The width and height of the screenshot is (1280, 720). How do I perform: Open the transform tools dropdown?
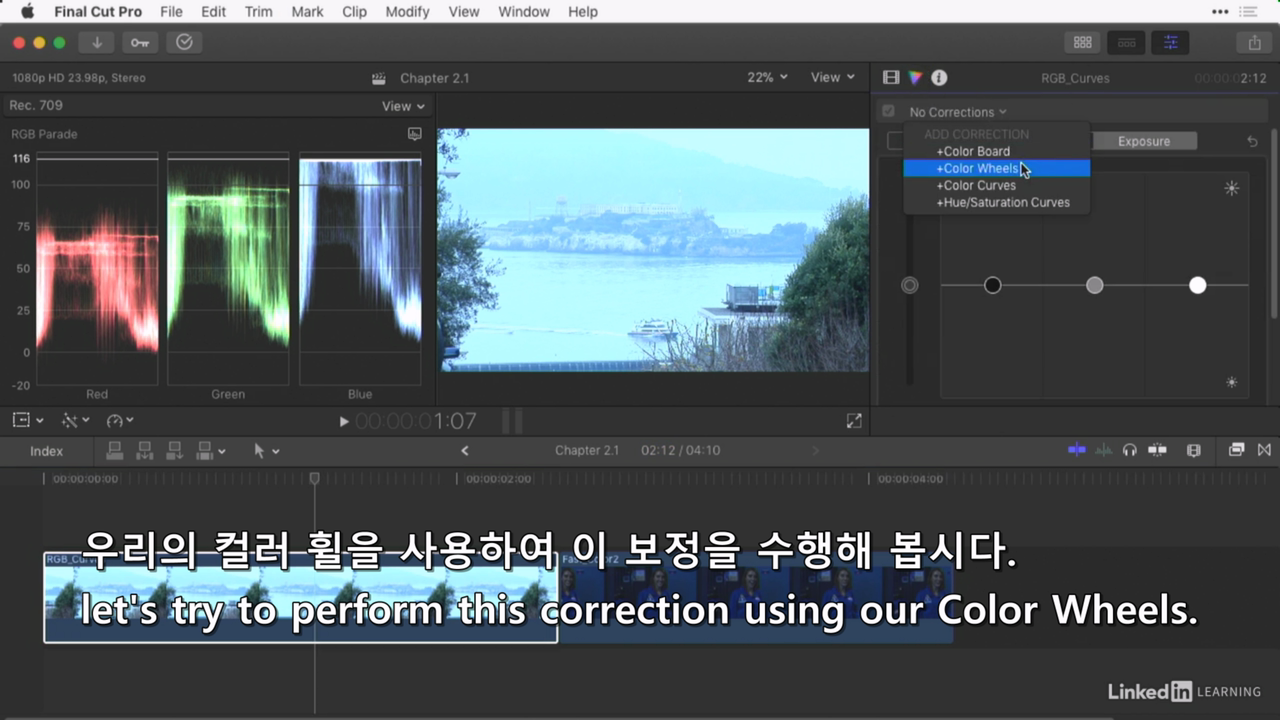click(x=76, y=421)
